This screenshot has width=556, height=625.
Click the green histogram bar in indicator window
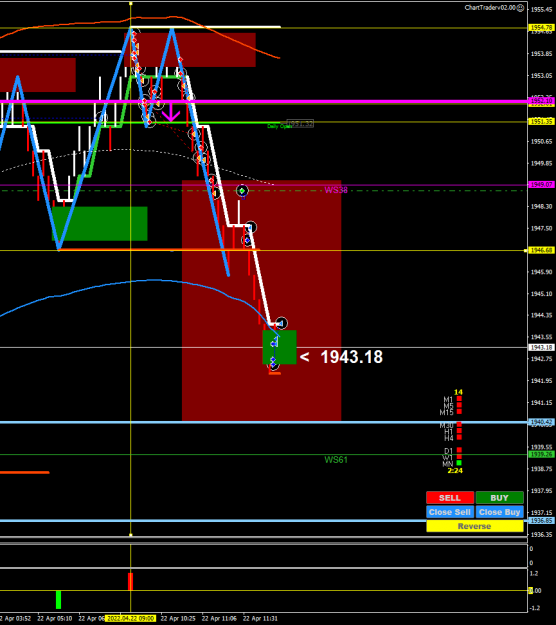click(59, 599)
